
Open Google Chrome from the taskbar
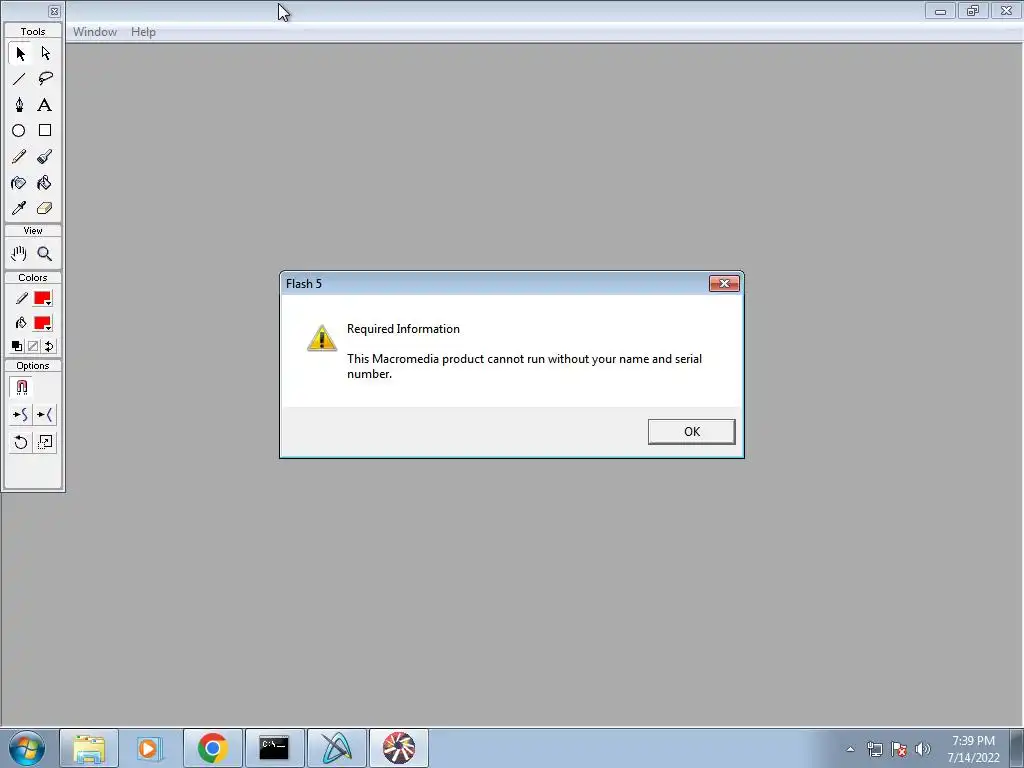pos(212,748)
